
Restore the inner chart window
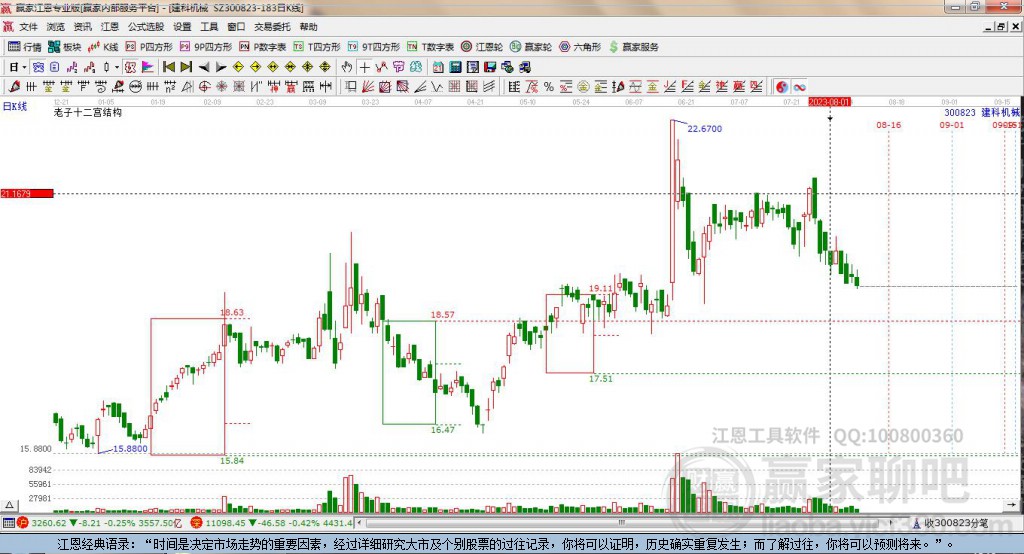pyautogui.click(x=1002, y=27)
